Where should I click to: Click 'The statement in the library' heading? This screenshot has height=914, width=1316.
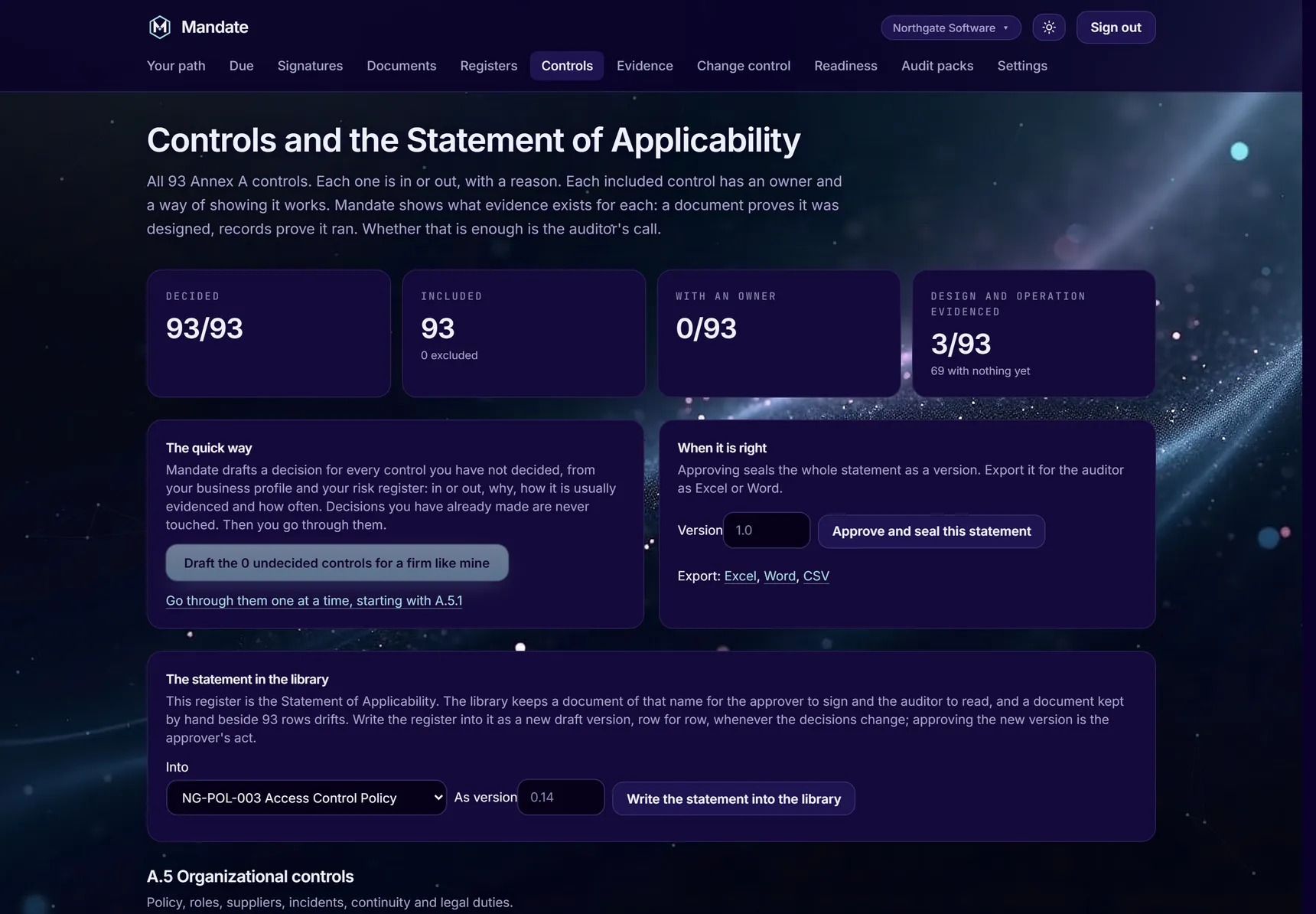[x=247, y=679]
